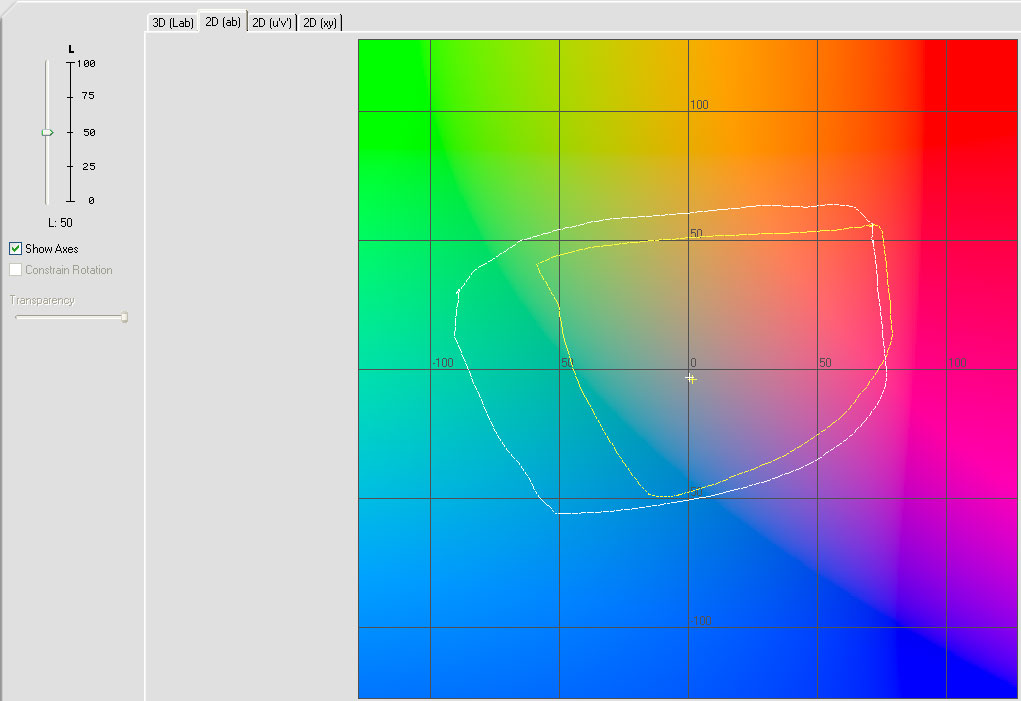Click the 100 mark on the L scale
Image resolution: width=1021 pixels, height=701 pixels.
[86, 63]
